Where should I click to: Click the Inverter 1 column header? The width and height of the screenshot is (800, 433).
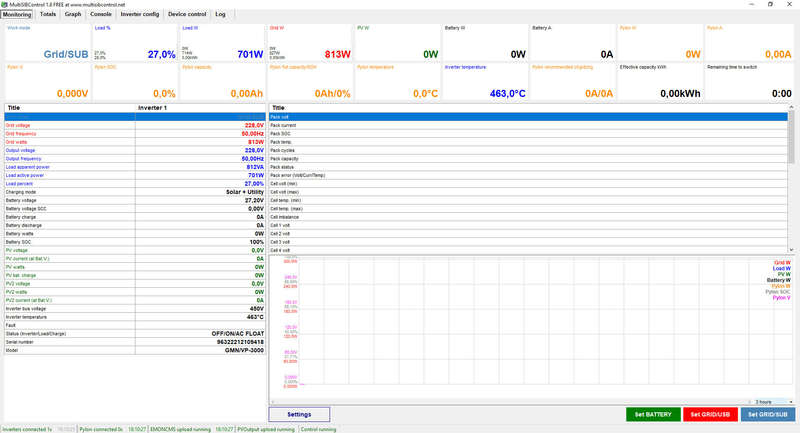coord(201,108)
